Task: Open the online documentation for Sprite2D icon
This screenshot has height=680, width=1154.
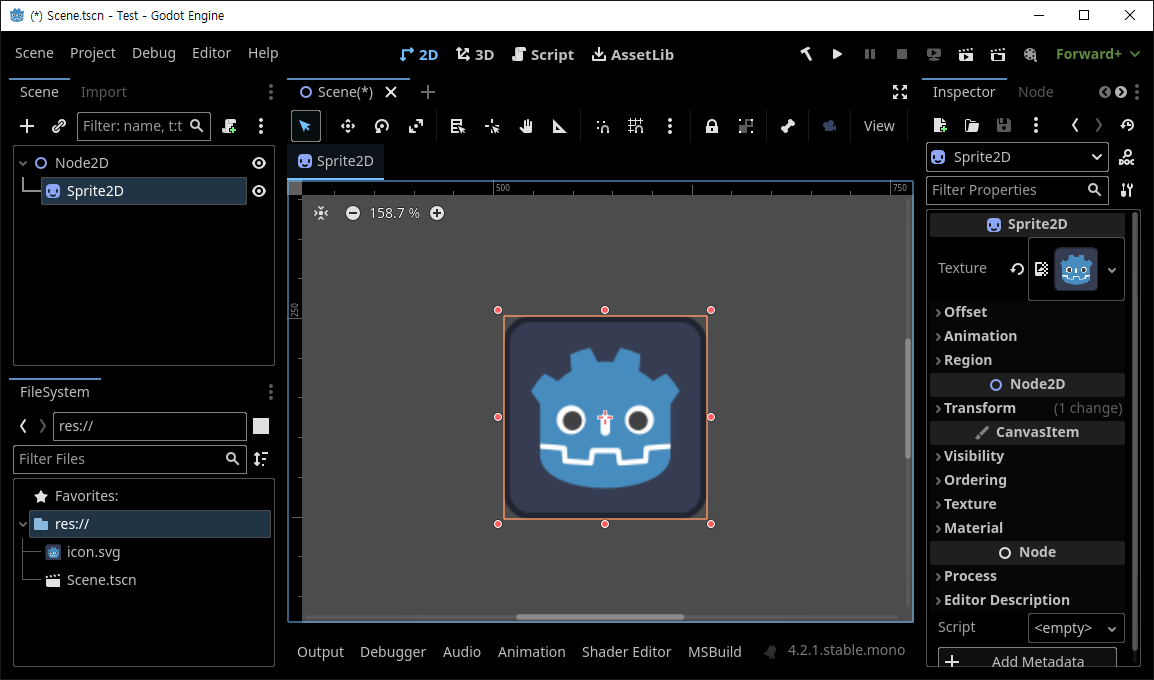Action: (1126, 157)
